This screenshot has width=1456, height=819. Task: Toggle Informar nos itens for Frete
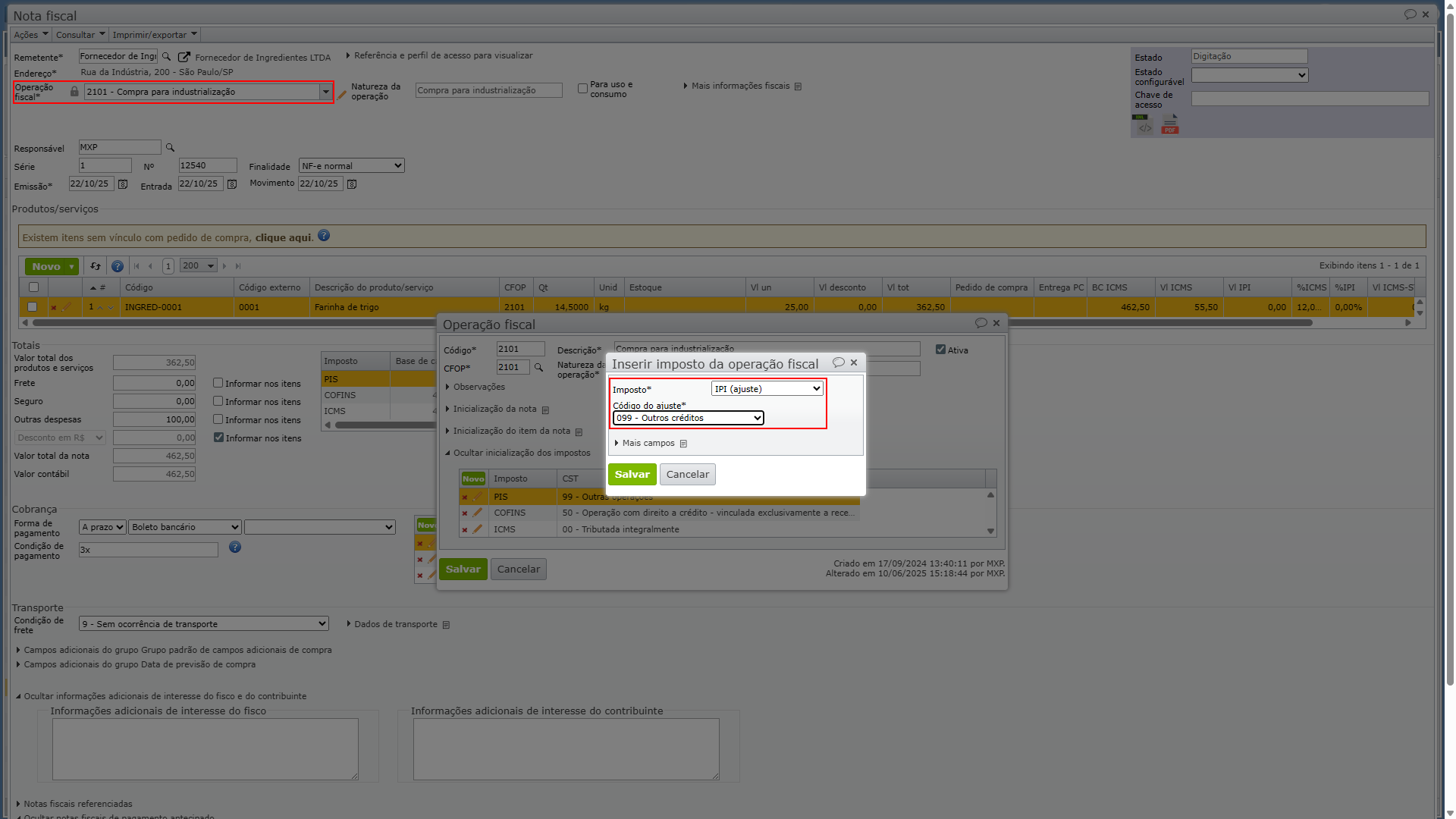tap(218, 383)
